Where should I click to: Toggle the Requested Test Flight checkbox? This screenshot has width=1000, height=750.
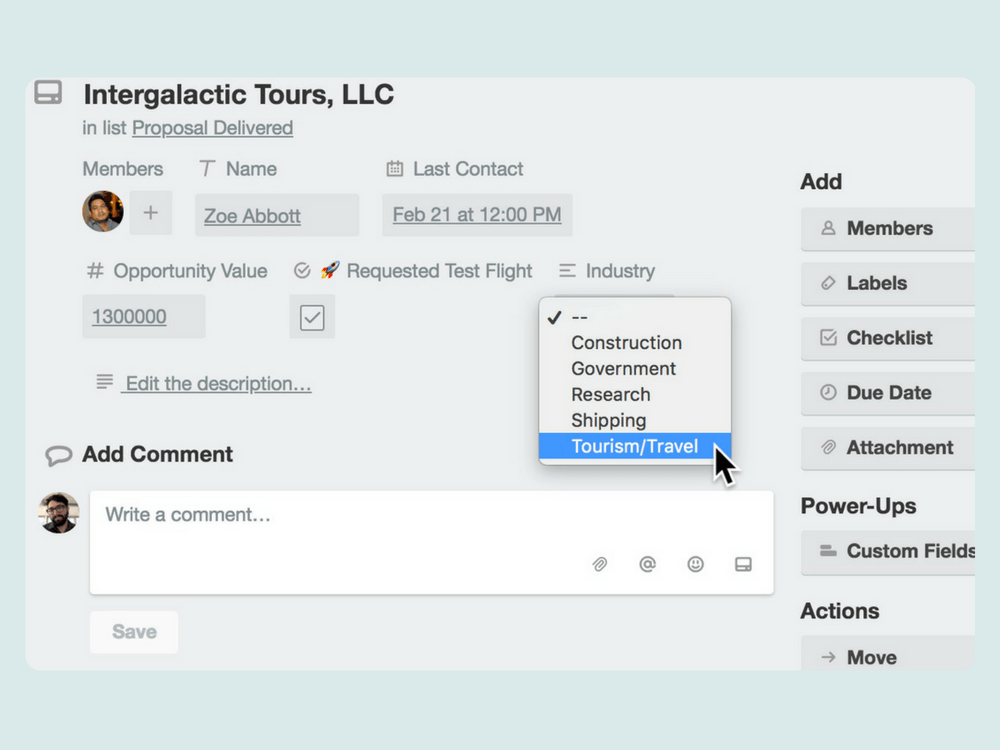point(312,317)
